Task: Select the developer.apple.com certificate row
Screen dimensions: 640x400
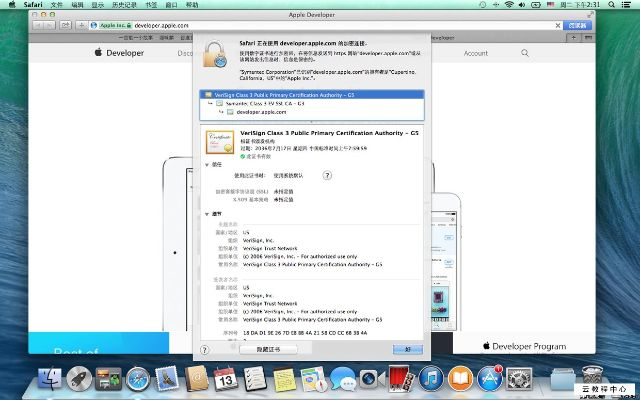Action: pos(312,112)
